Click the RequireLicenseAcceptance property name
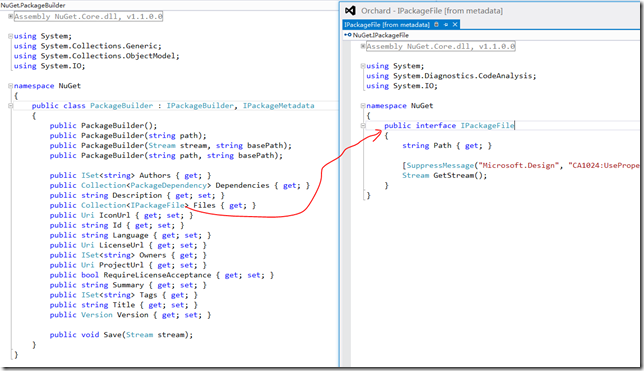Image resolution: width=644 pixels, height=371 pixels. click(157, 275)
